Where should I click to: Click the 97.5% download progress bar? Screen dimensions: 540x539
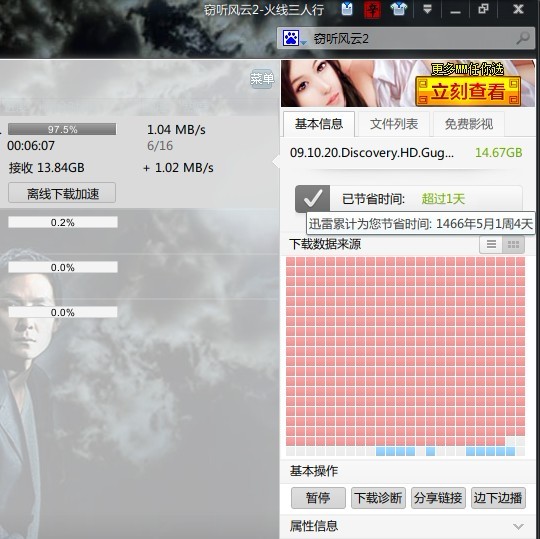pos(62,129)
